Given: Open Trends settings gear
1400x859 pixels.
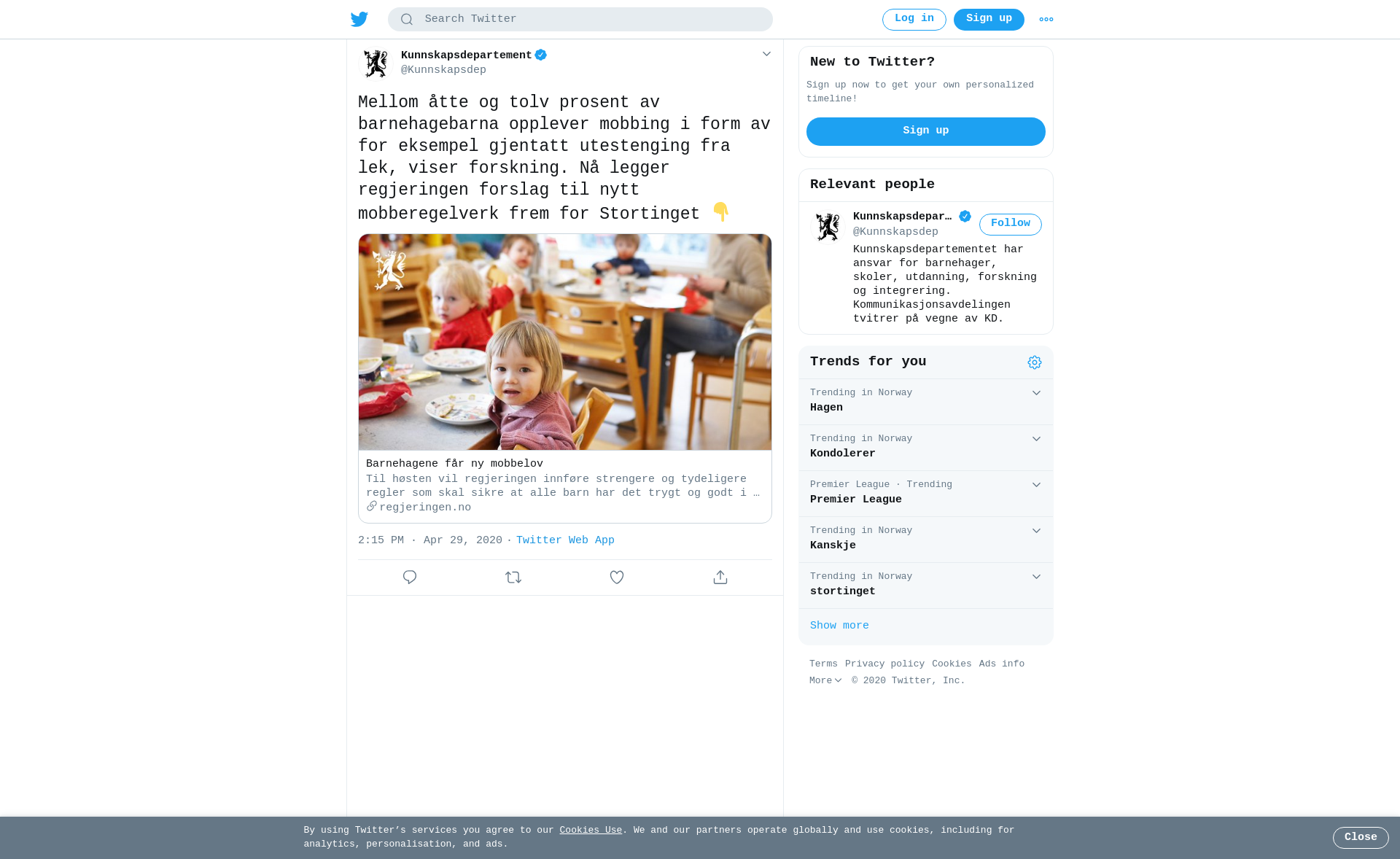Looking at the screenshot, I should [x=1035, y=362].
